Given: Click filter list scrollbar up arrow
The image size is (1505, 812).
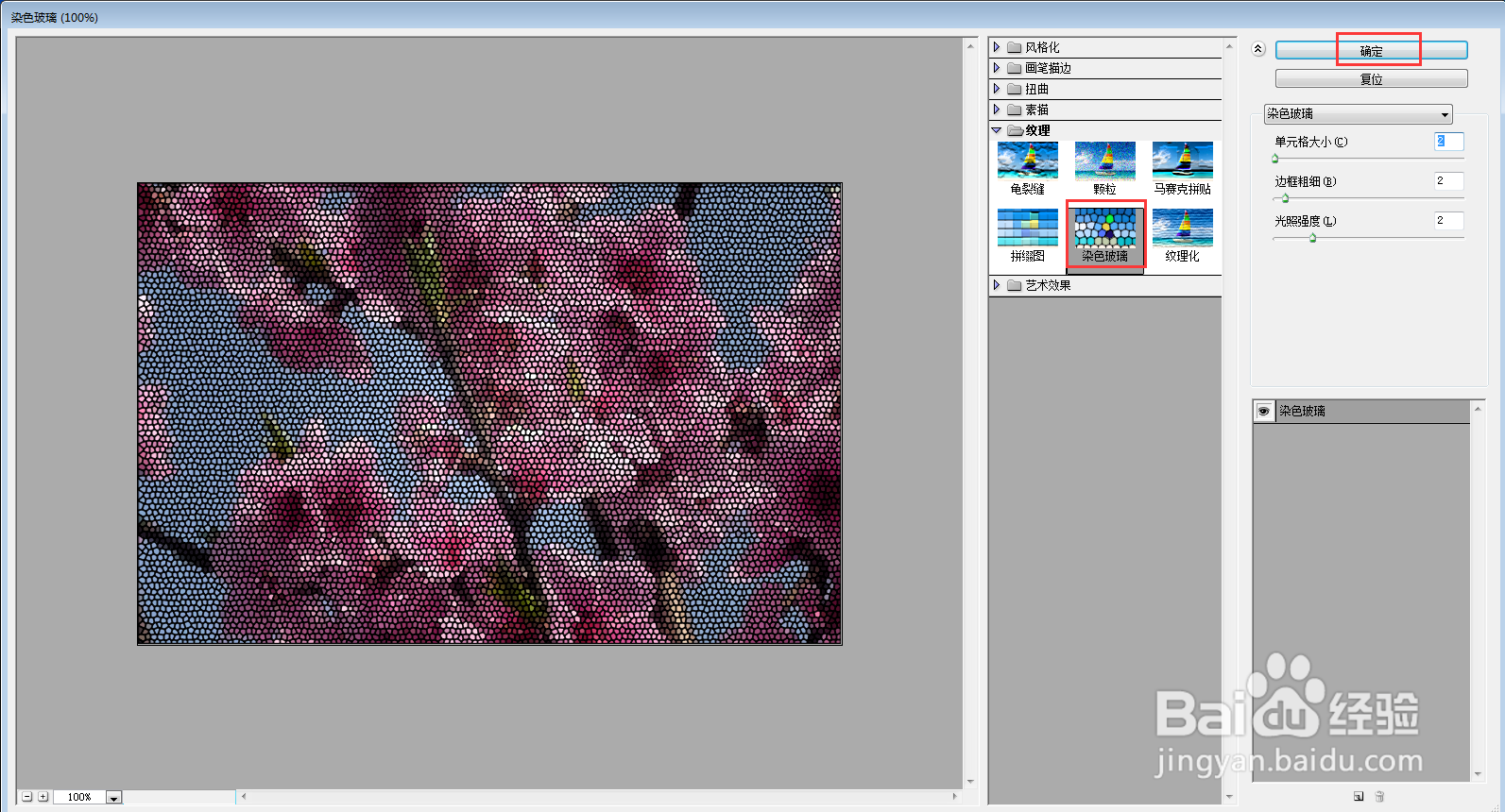Looking at the screenshot, I should (x=1229, y=45).
